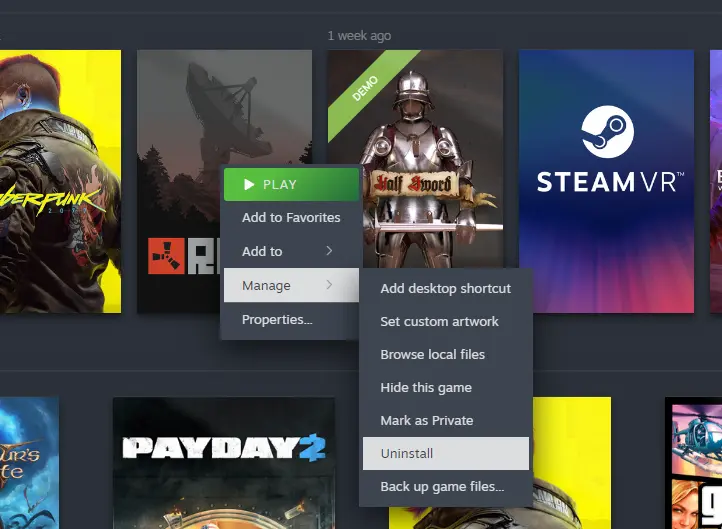The image size is (722, 529).
Task: Open the Cyberpunk 2077 game tile
Action: (x=60, y=180)
